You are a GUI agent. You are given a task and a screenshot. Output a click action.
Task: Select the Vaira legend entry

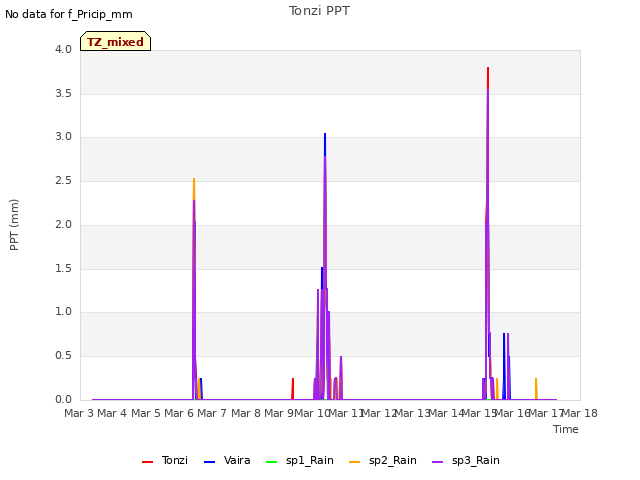click(x=227, y=460)
